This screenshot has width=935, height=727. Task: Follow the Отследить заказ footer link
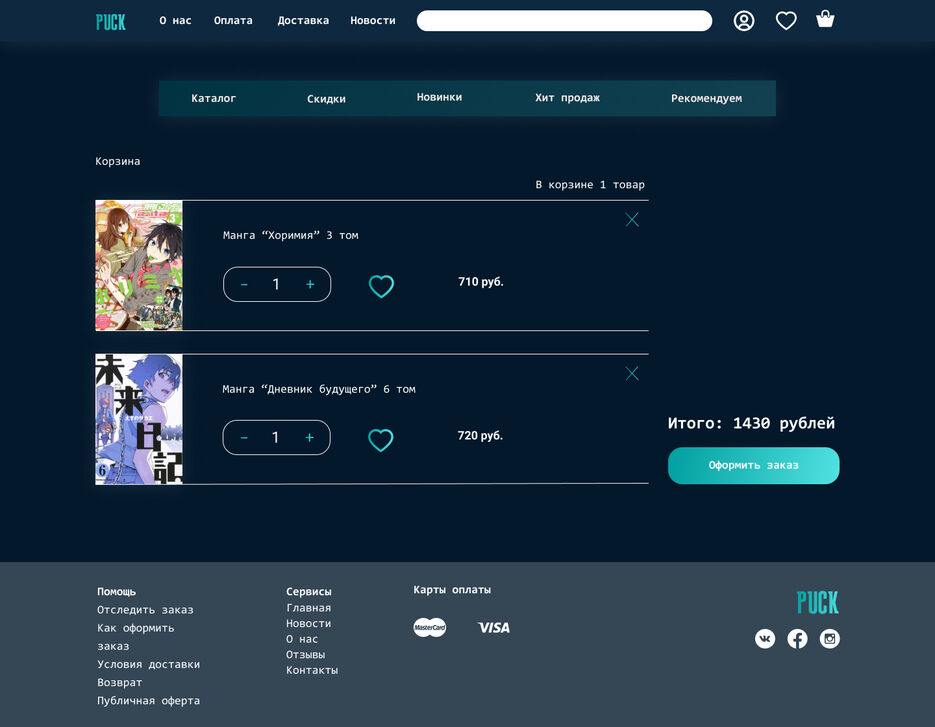coord(145,610)
